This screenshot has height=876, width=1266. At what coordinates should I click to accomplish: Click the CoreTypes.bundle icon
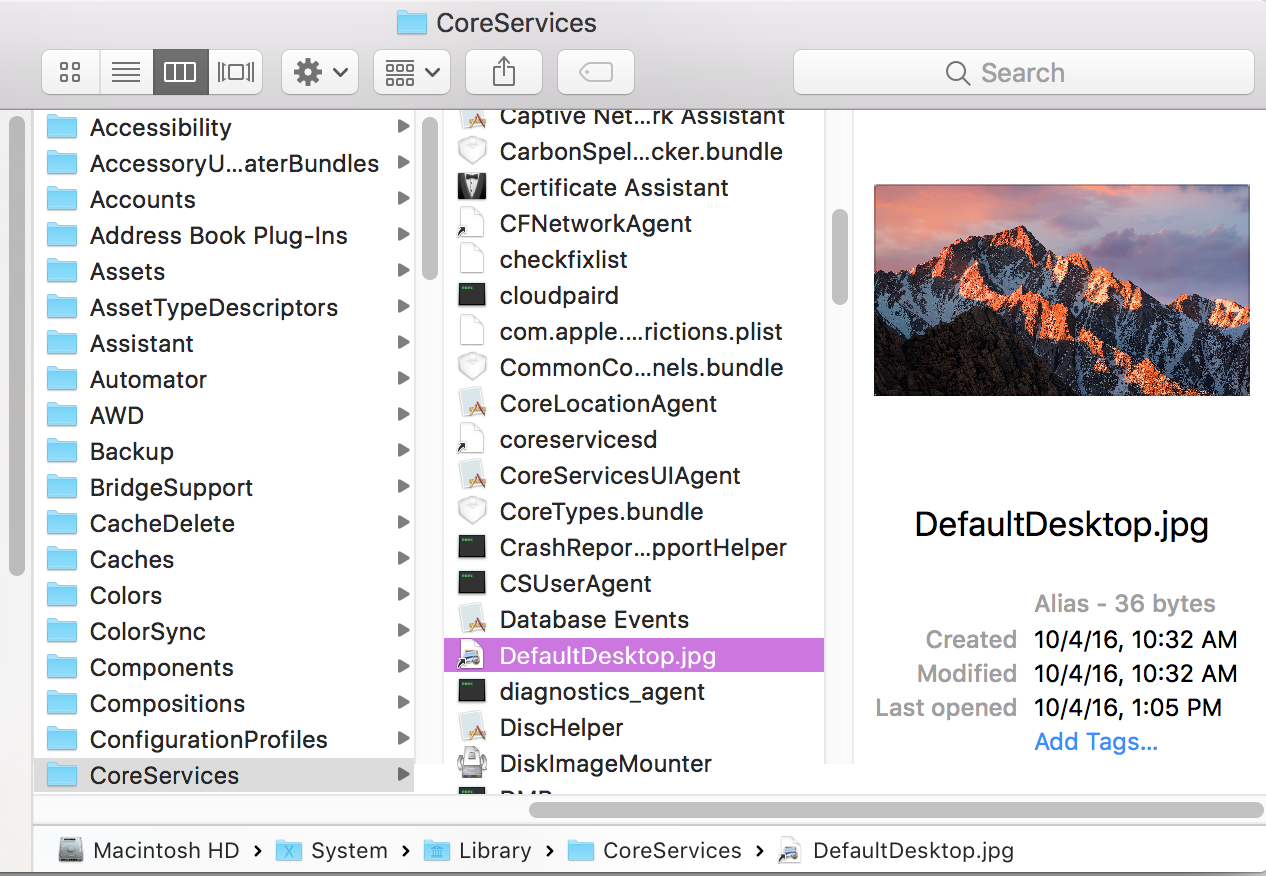tap(471, 511)
